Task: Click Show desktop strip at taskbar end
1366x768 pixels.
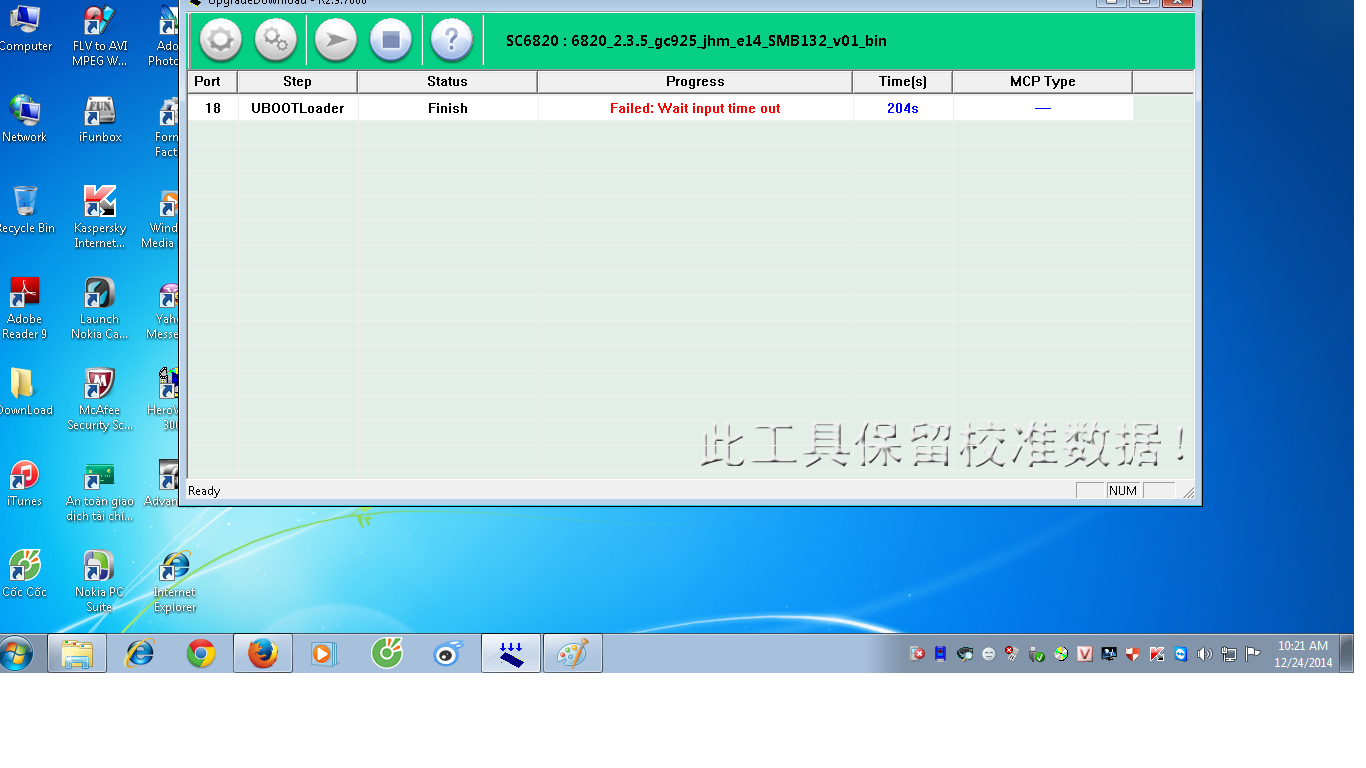Action: (x=1347, y=654)
